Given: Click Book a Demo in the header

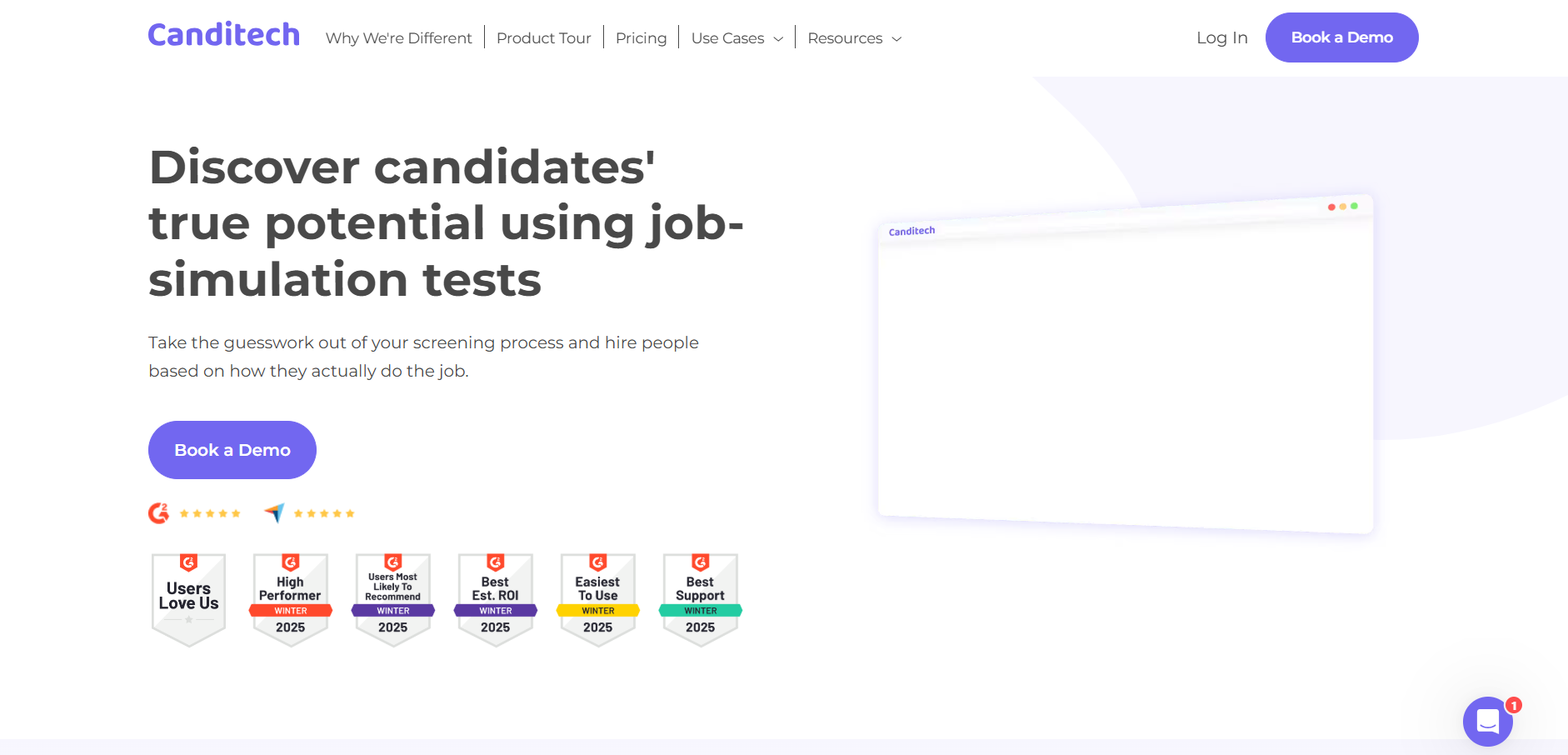Looking at the screenshot, I should point(1341,37).
